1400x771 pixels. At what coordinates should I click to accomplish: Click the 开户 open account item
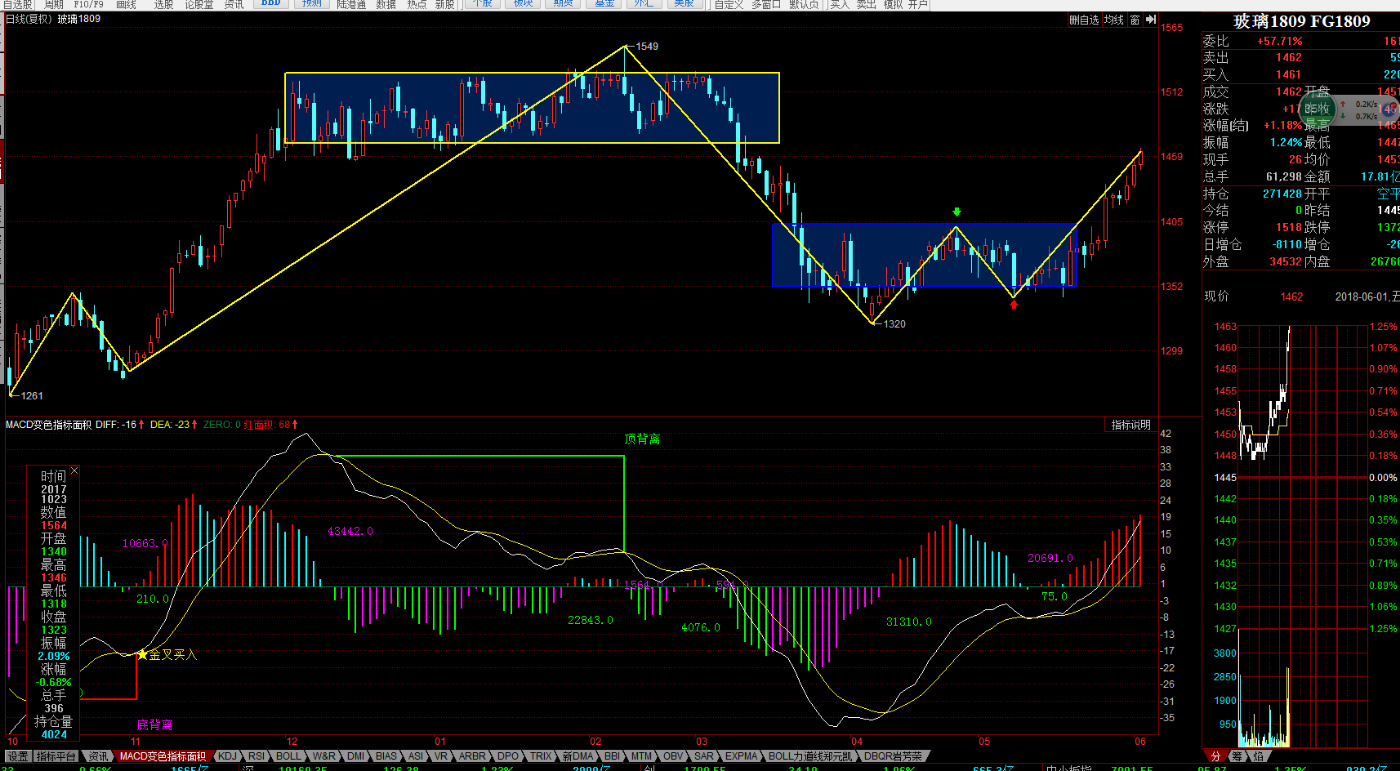(918, 5)
